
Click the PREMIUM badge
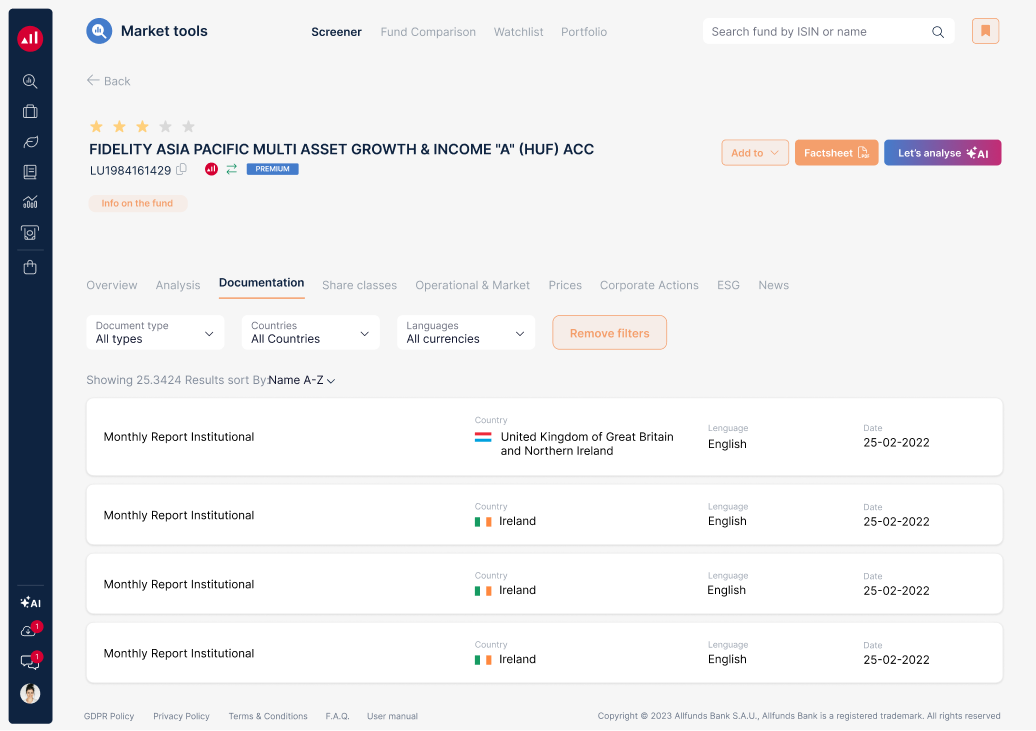(272, 169)
